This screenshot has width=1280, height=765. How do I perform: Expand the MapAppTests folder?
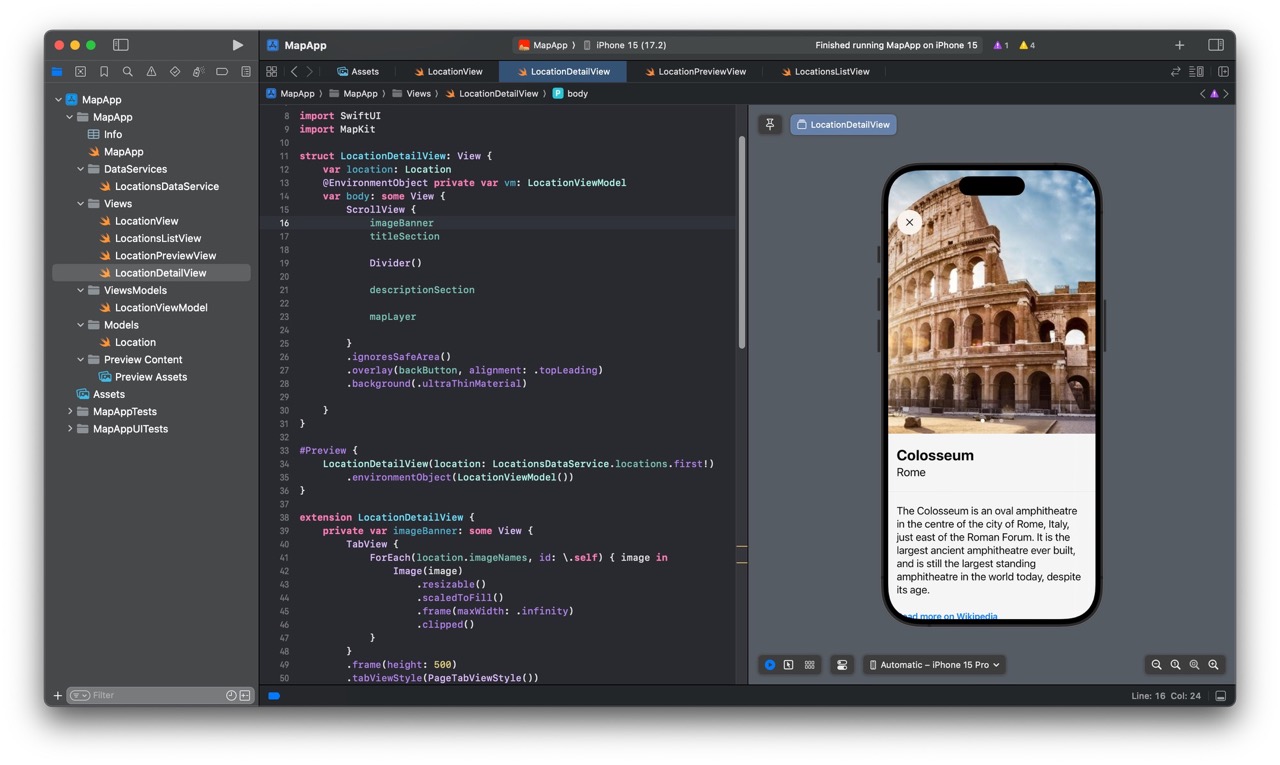(x=70, y=412)
